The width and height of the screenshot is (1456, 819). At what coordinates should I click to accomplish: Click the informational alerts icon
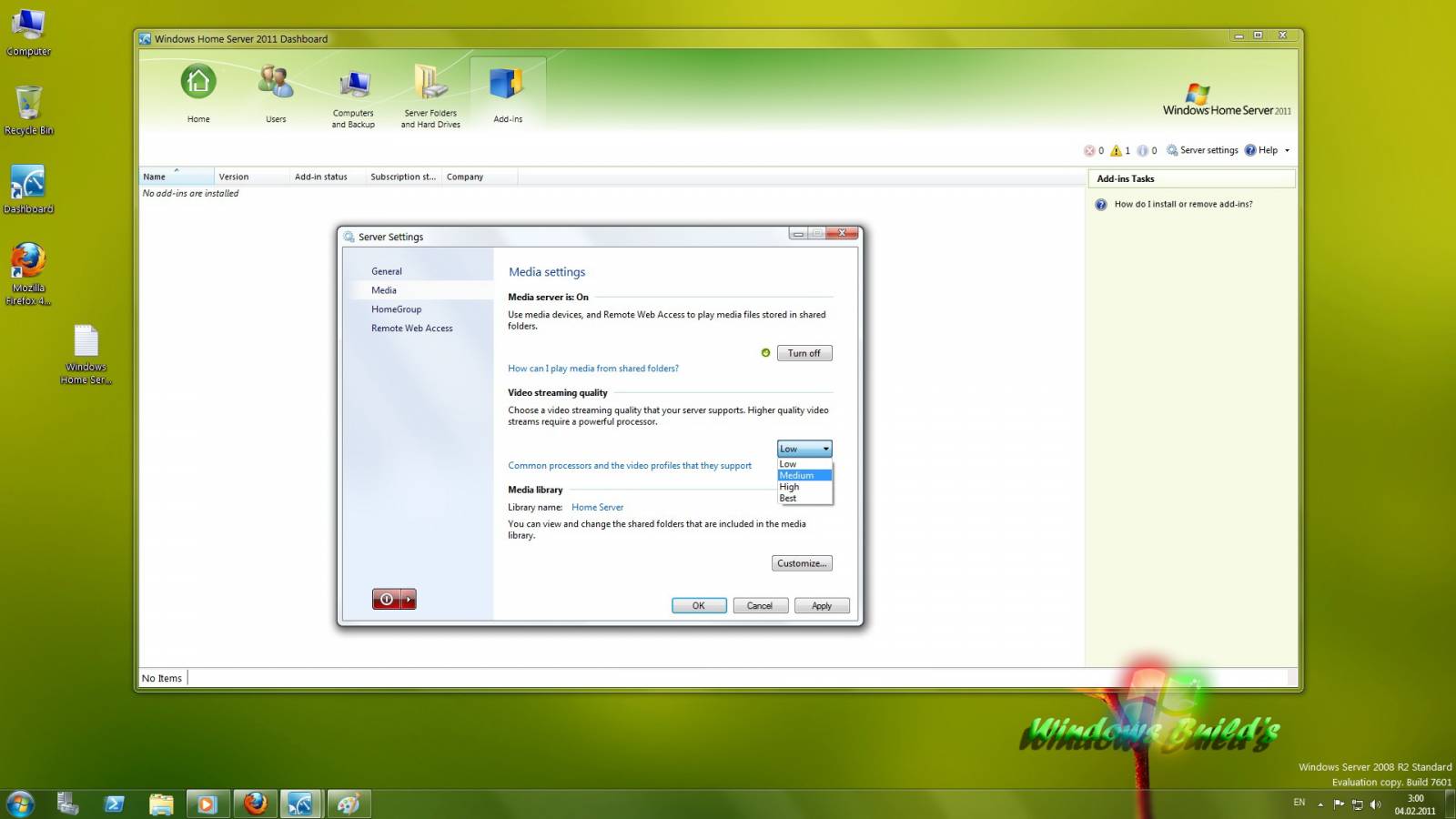pos(1142,151)
